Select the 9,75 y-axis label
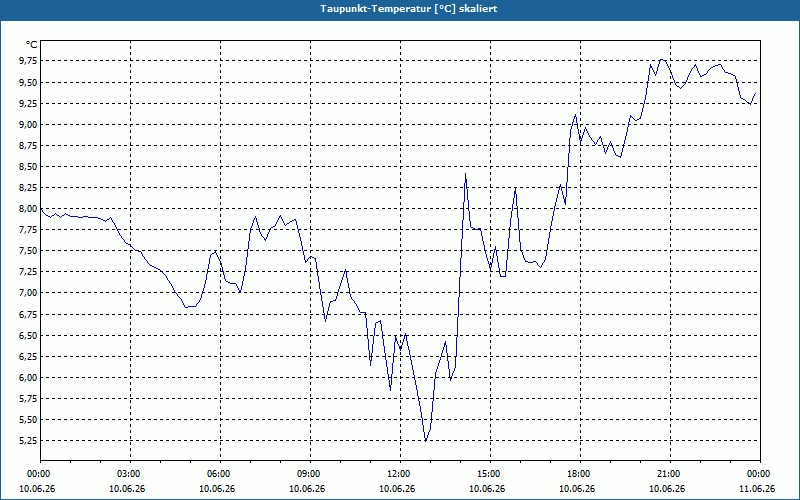 [27, 61]
